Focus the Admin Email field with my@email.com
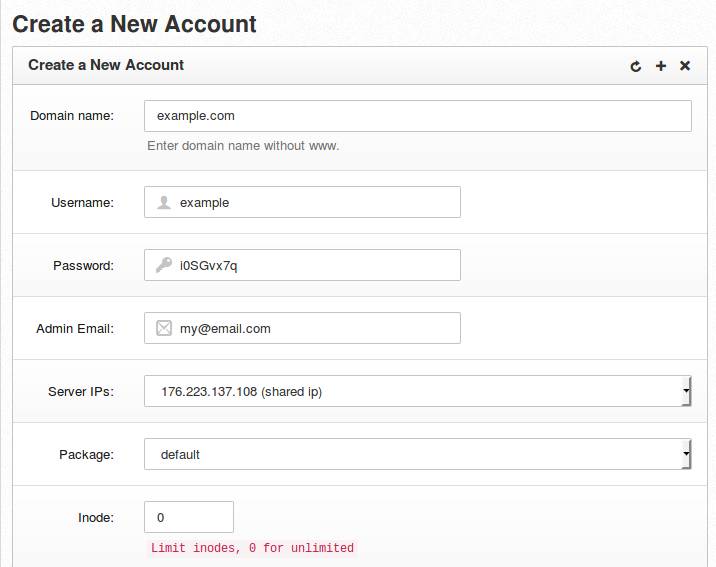The width and height of the screenshot is (716, 567). (302, 328)
